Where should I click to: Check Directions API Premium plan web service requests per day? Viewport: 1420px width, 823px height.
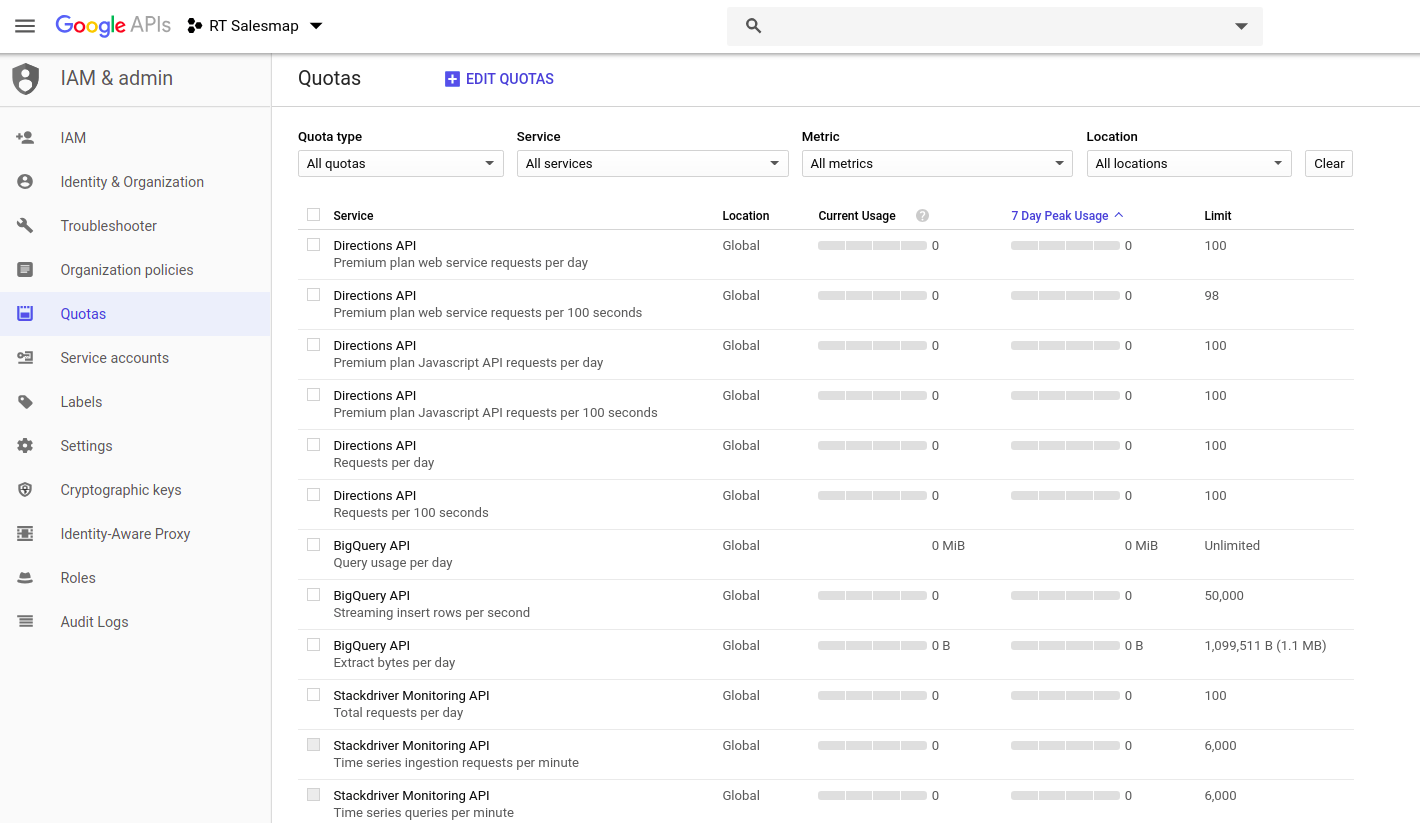click(x=314, y=245)
